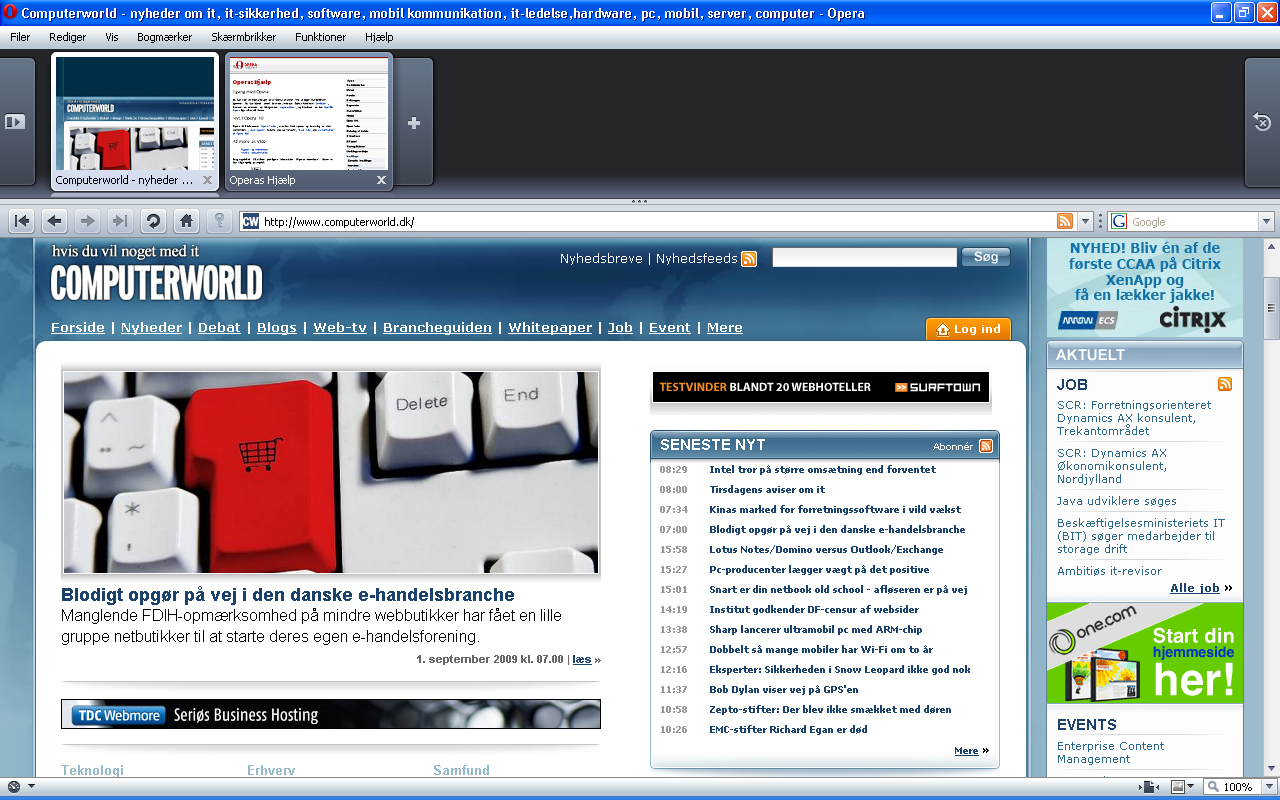Click the tab bar resize handle dots
The image size is (1280, 800).
[640, 201]
